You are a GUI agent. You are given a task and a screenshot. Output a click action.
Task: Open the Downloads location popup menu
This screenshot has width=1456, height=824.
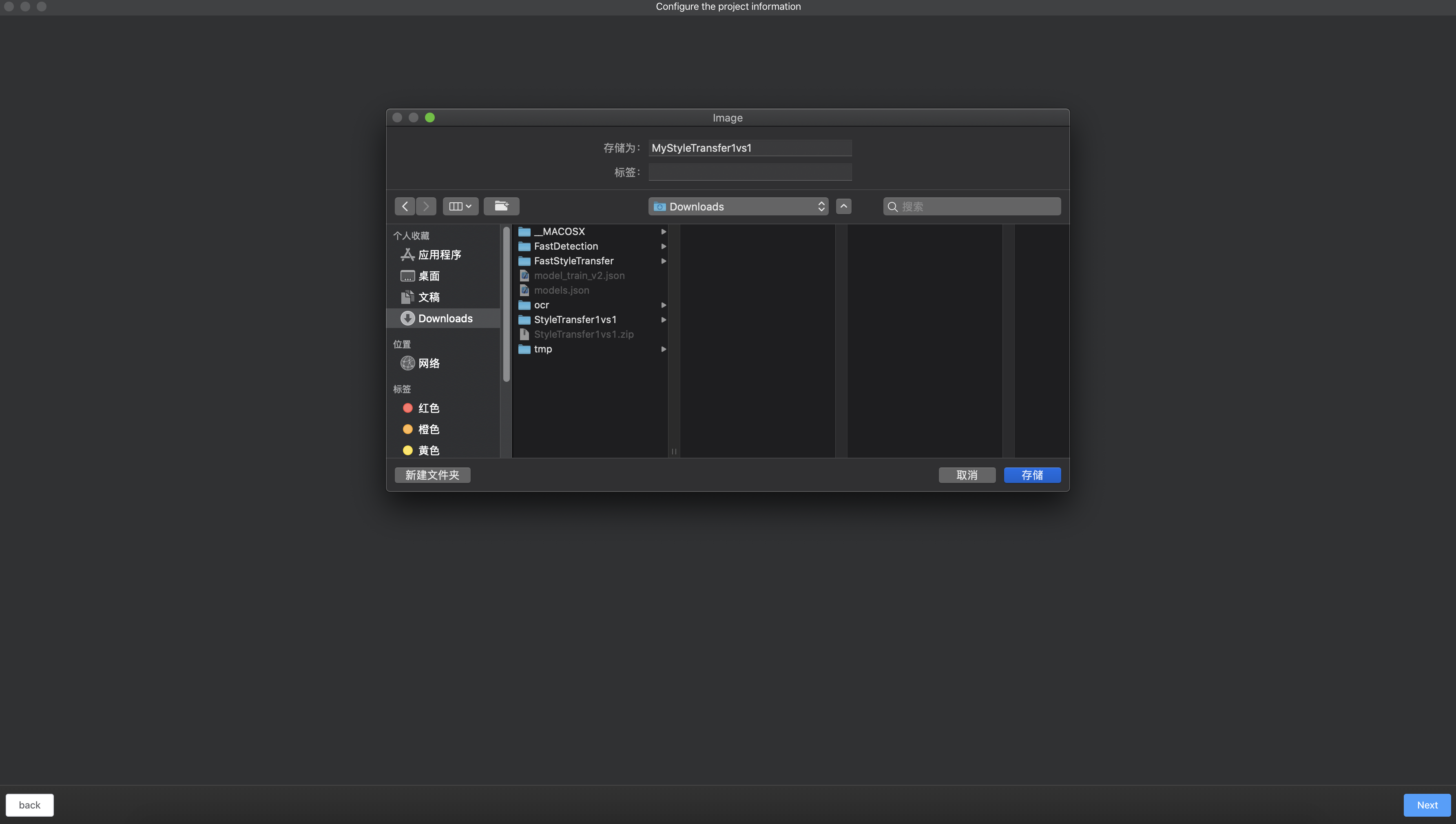tap(738, 206)
